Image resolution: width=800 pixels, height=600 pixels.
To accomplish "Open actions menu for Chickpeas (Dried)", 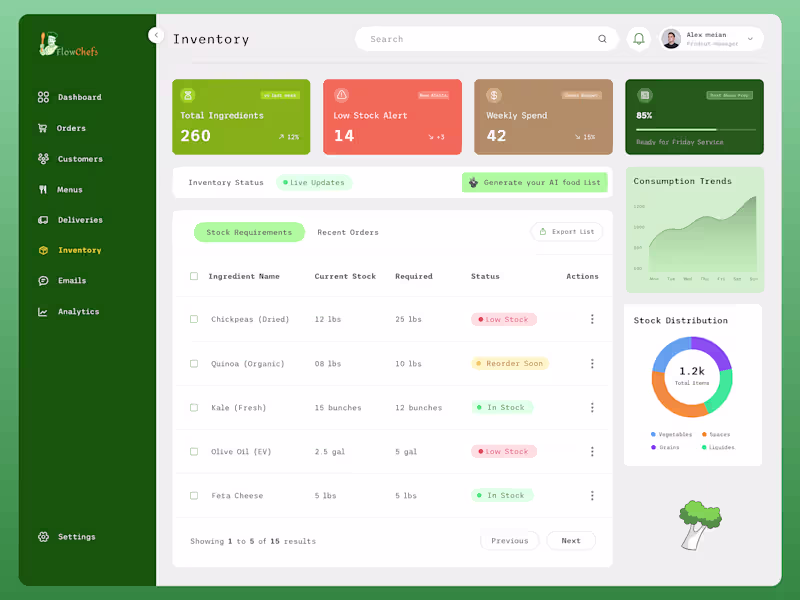I will click(x=592, y=319).
